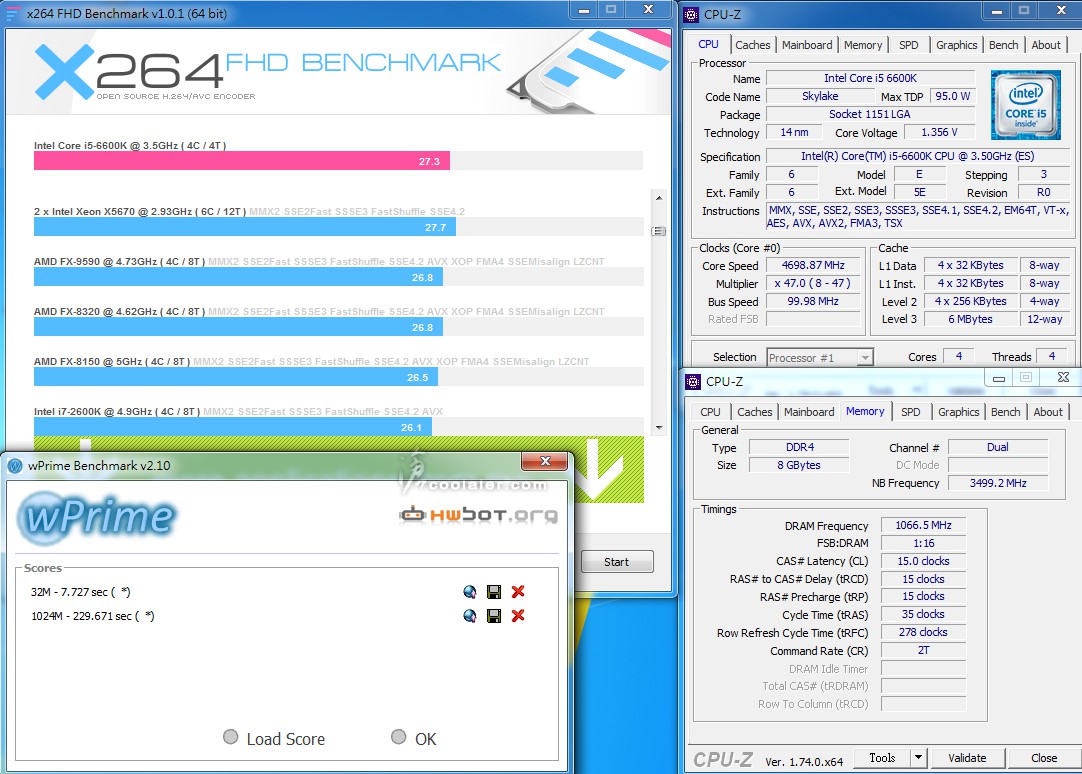Click the memory Type DDR4 field

click(799, 447)
